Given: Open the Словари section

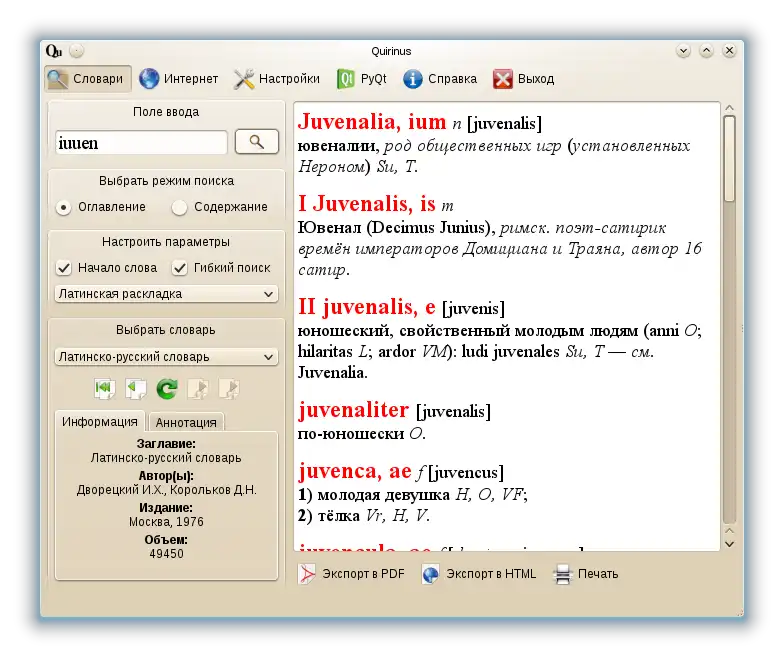Looking at the screenshot, I should (88, 79).
